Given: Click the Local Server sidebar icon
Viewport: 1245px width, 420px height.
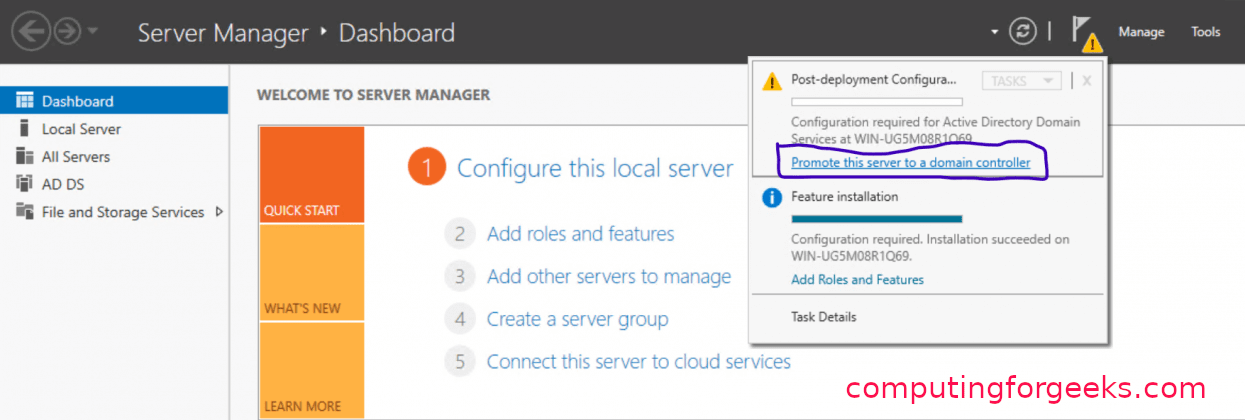Looking at the screenshot, I should 24,129.
